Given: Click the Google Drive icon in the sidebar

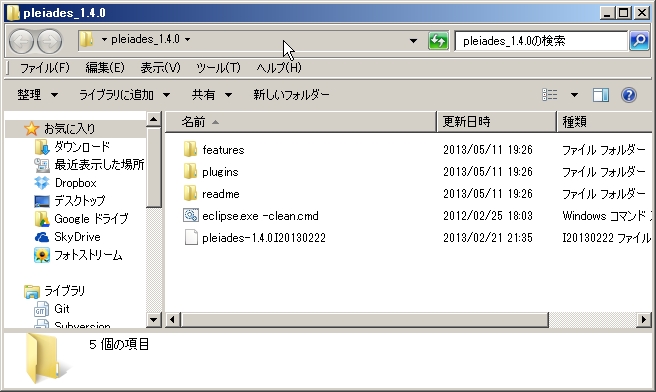Looking at the screenshot, I should point(42,219).
